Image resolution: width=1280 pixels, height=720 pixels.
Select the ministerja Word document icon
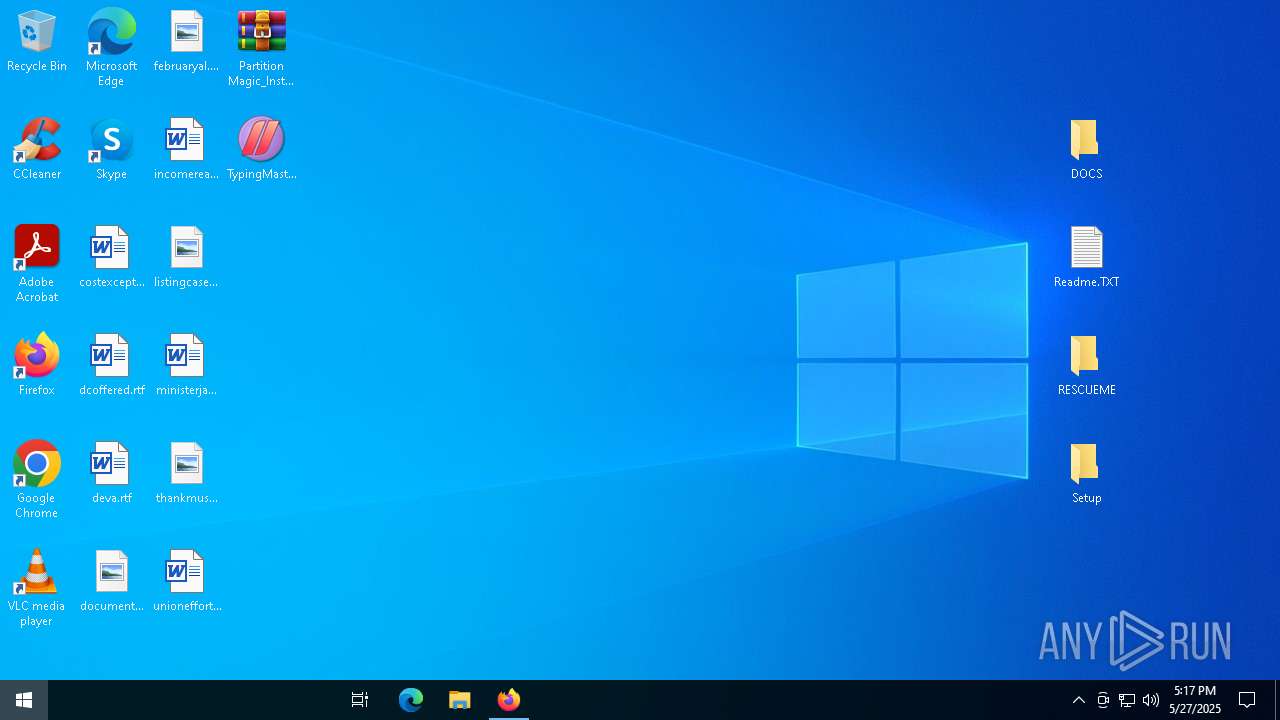[186, 366]
